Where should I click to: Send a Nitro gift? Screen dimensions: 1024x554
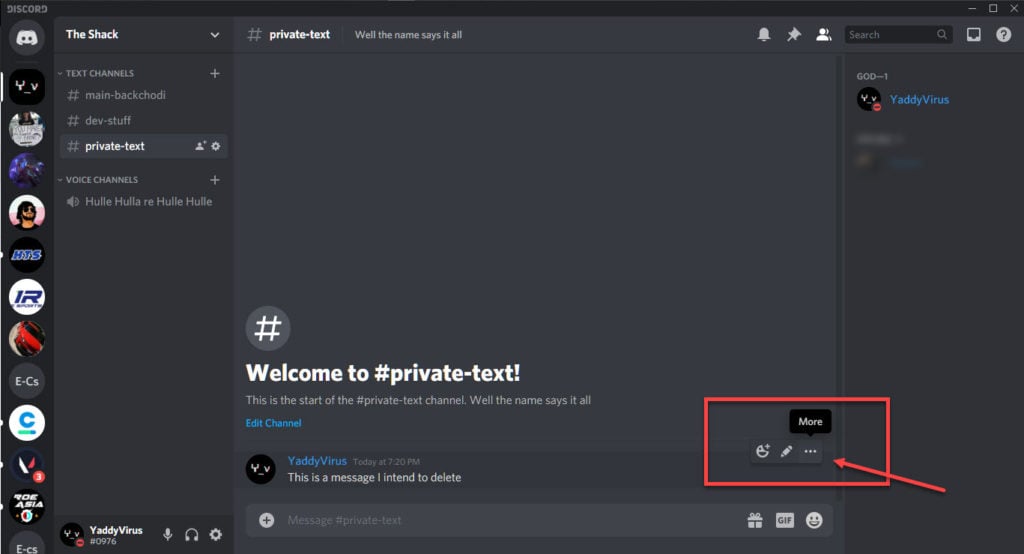pyautogui.click(x=755, y=520)
